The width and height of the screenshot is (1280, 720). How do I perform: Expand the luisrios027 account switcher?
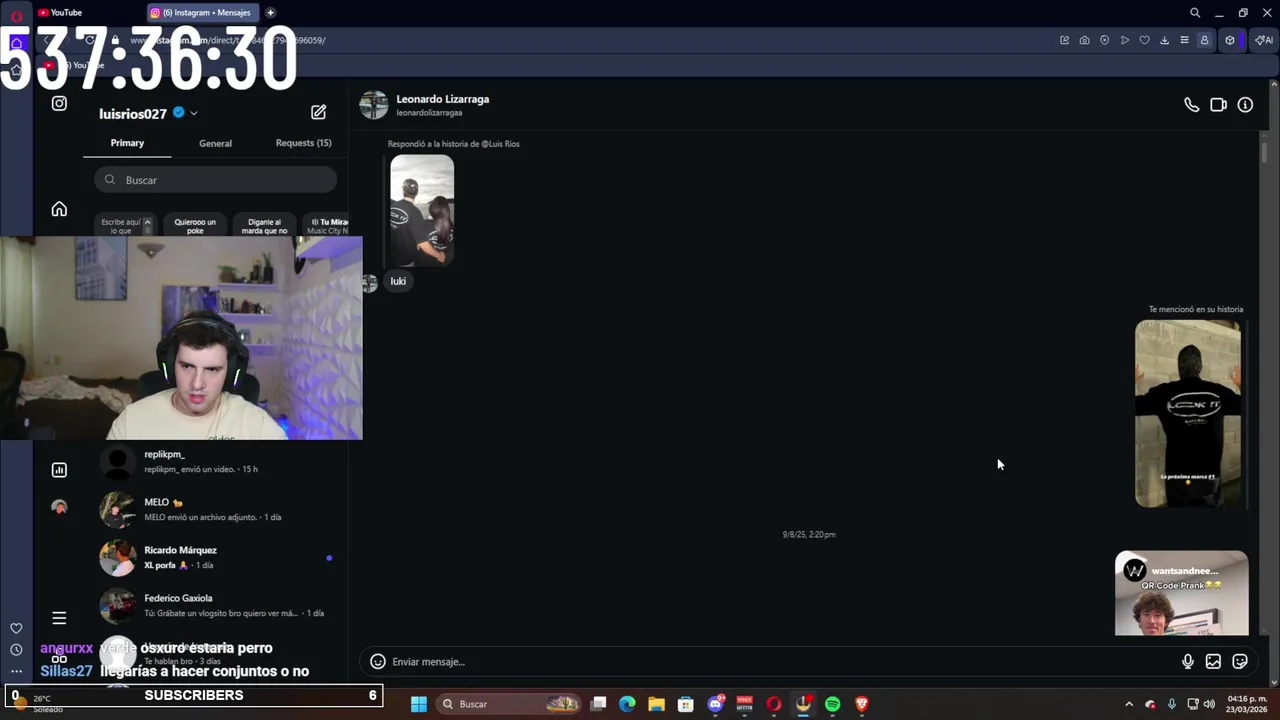coord(193,113)
